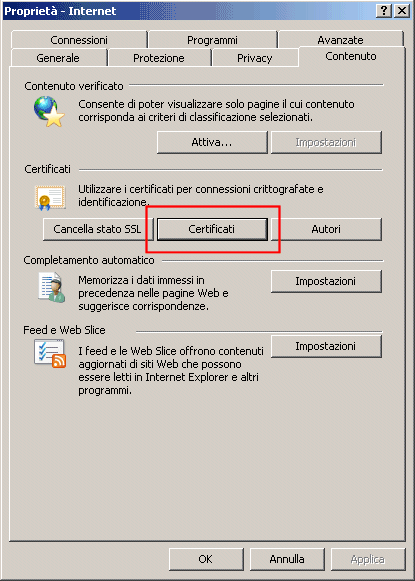Clear SSL state with Cancella stato SSL

coord(98,229)
